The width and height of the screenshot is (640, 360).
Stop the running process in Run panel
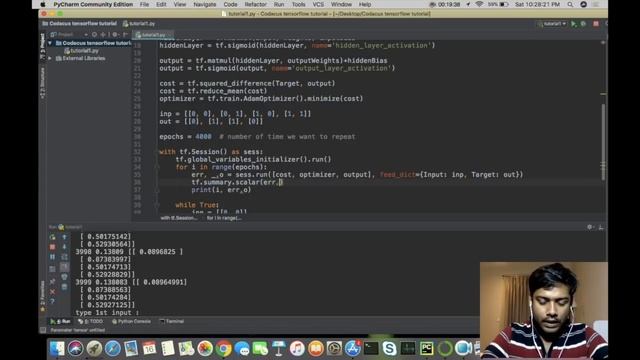click(x=52, y=247)
